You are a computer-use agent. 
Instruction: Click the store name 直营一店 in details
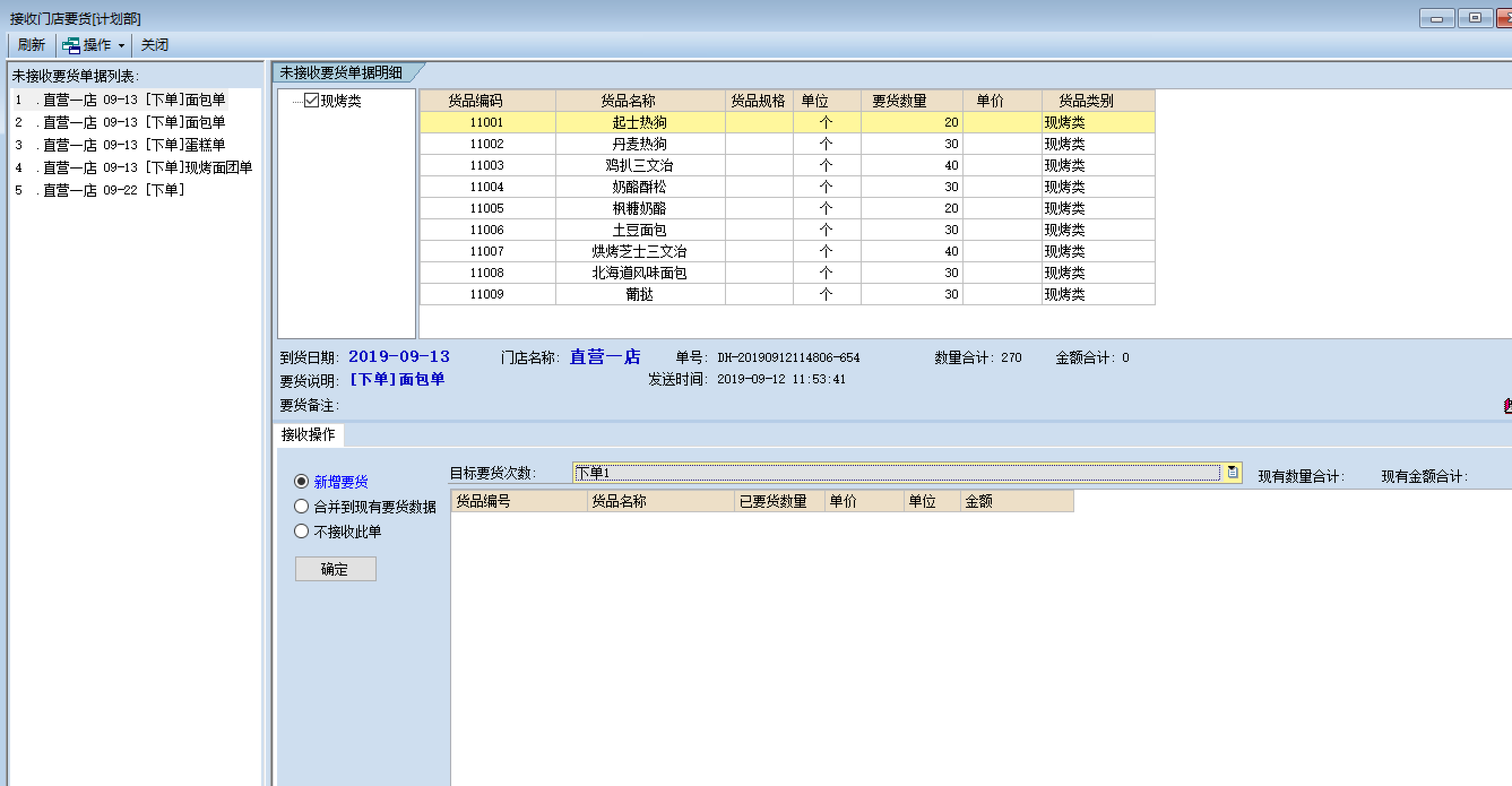(x=605, y=356)
